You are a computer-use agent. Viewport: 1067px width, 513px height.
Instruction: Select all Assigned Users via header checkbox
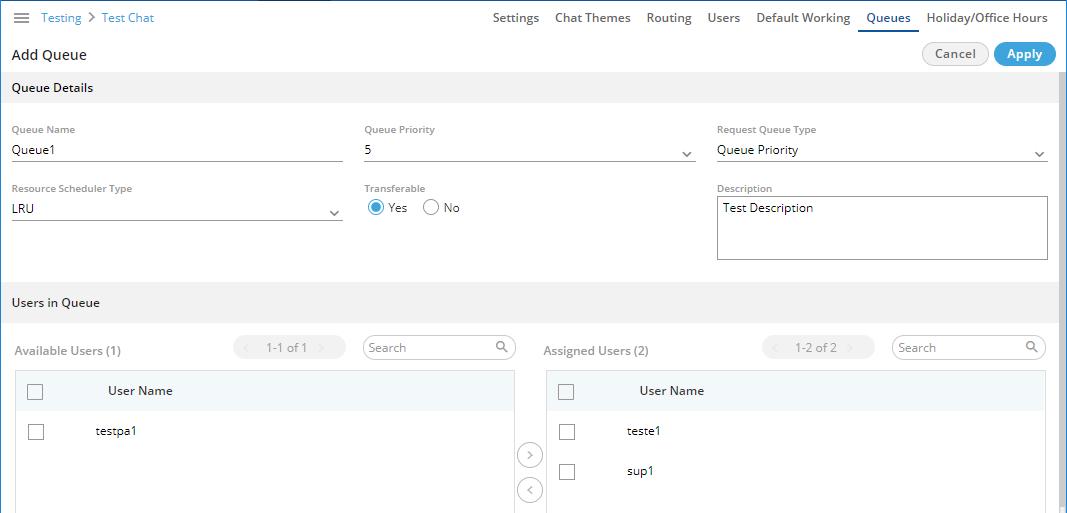pyautogui.click(x=567, y=392)
